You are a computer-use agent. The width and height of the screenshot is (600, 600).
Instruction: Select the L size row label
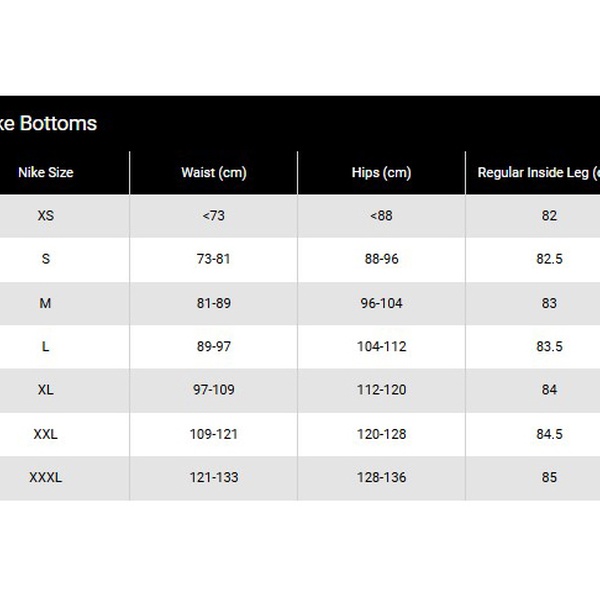46,347
